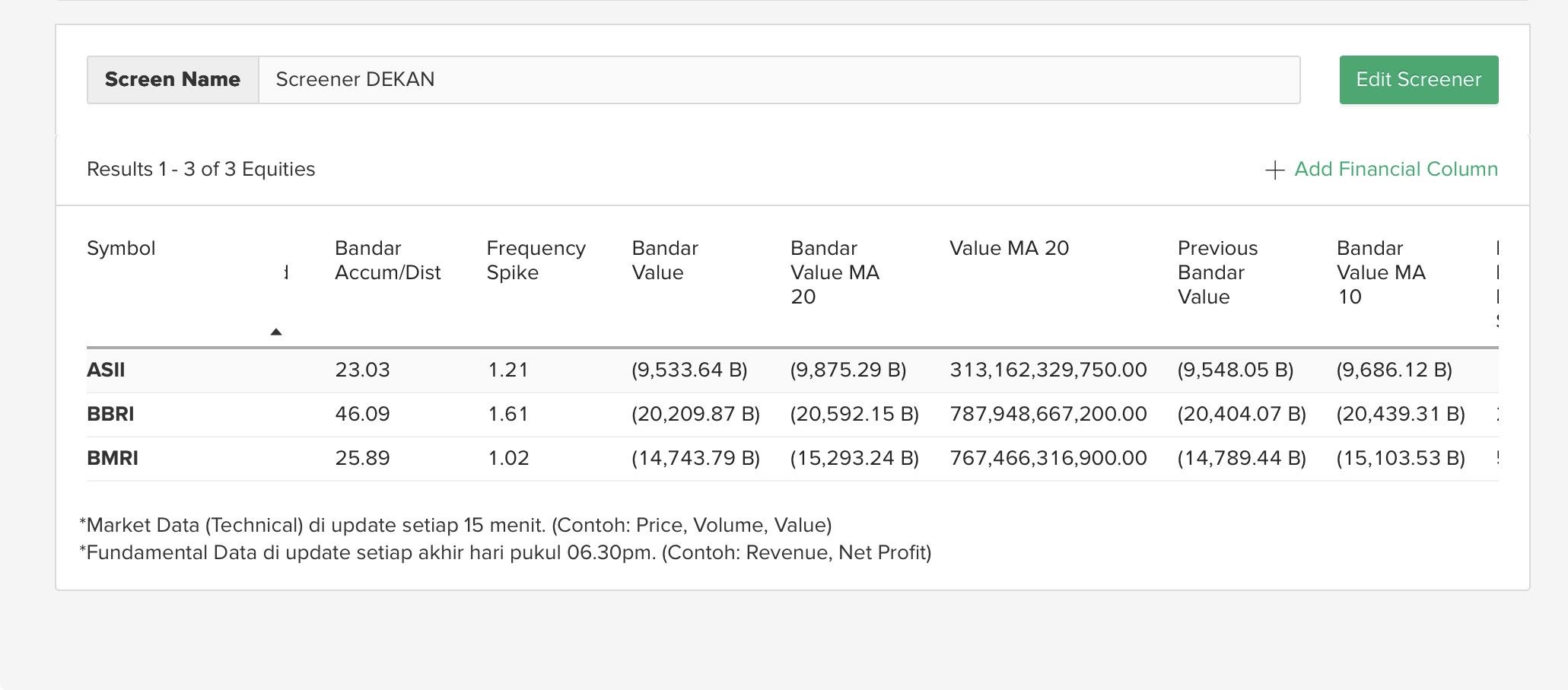Sort by Bandar Accum/Dist column header
Screen dimensions: 1568x690
387,260
